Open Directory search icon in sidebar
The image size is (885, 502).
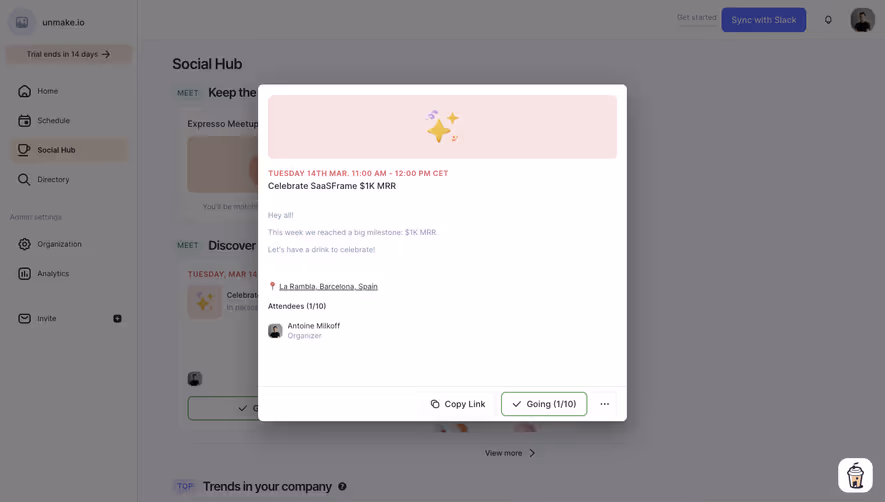[x=24, y=180]
